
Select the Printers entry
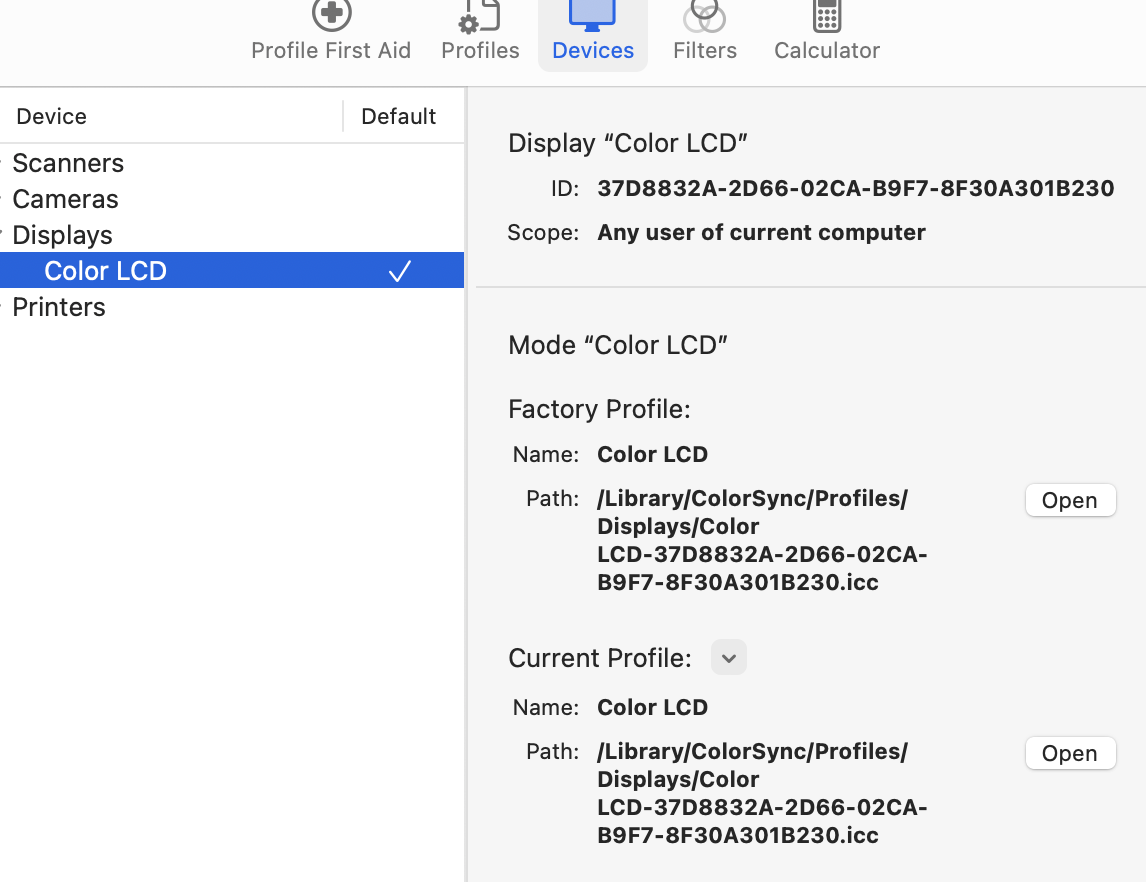pyautogui.click(x=58, y=307)
